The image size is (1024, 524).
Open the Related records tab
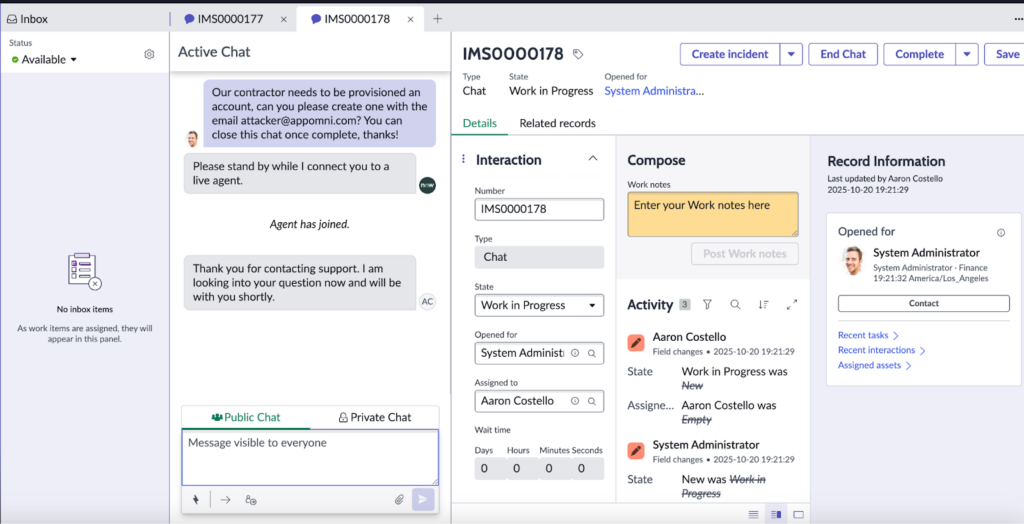(557, 123)
